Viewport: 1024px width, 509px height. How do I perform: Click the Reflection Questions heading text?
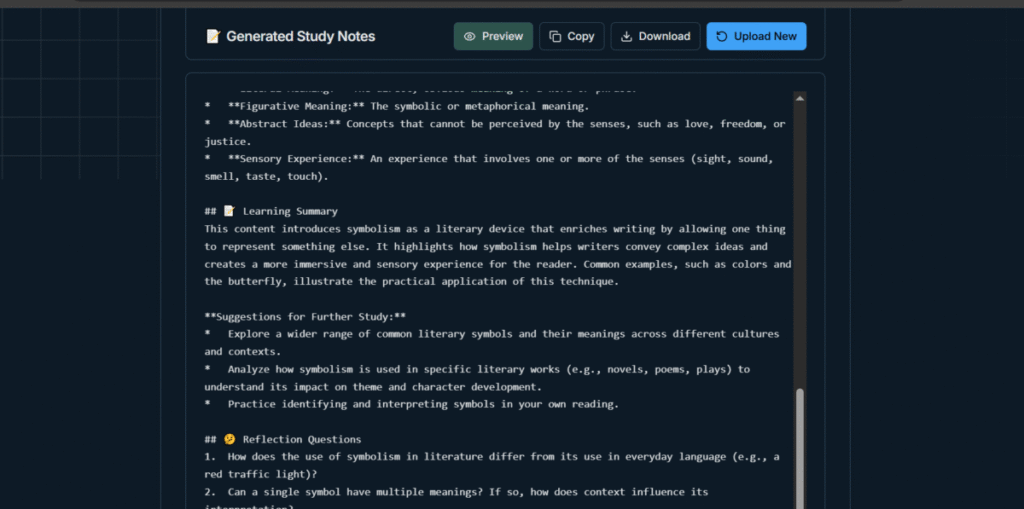click(301, 439)
